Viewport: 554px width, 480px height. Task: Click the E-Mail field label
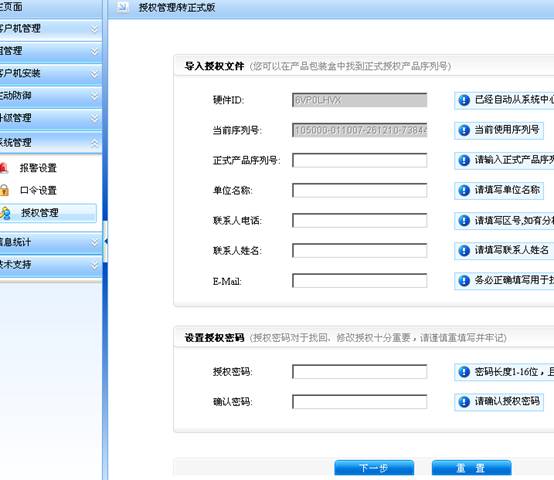[227, 282]
